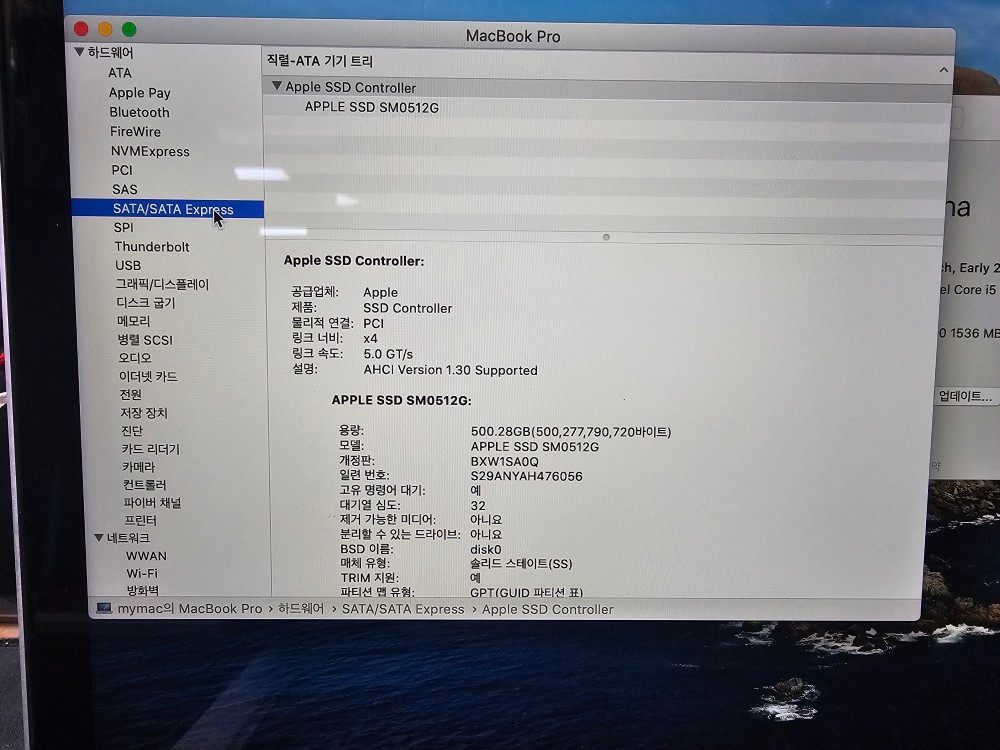This screenshot has height=750, width=1000.
Task: Open the 메모리 entry
Action: point(133,321)
